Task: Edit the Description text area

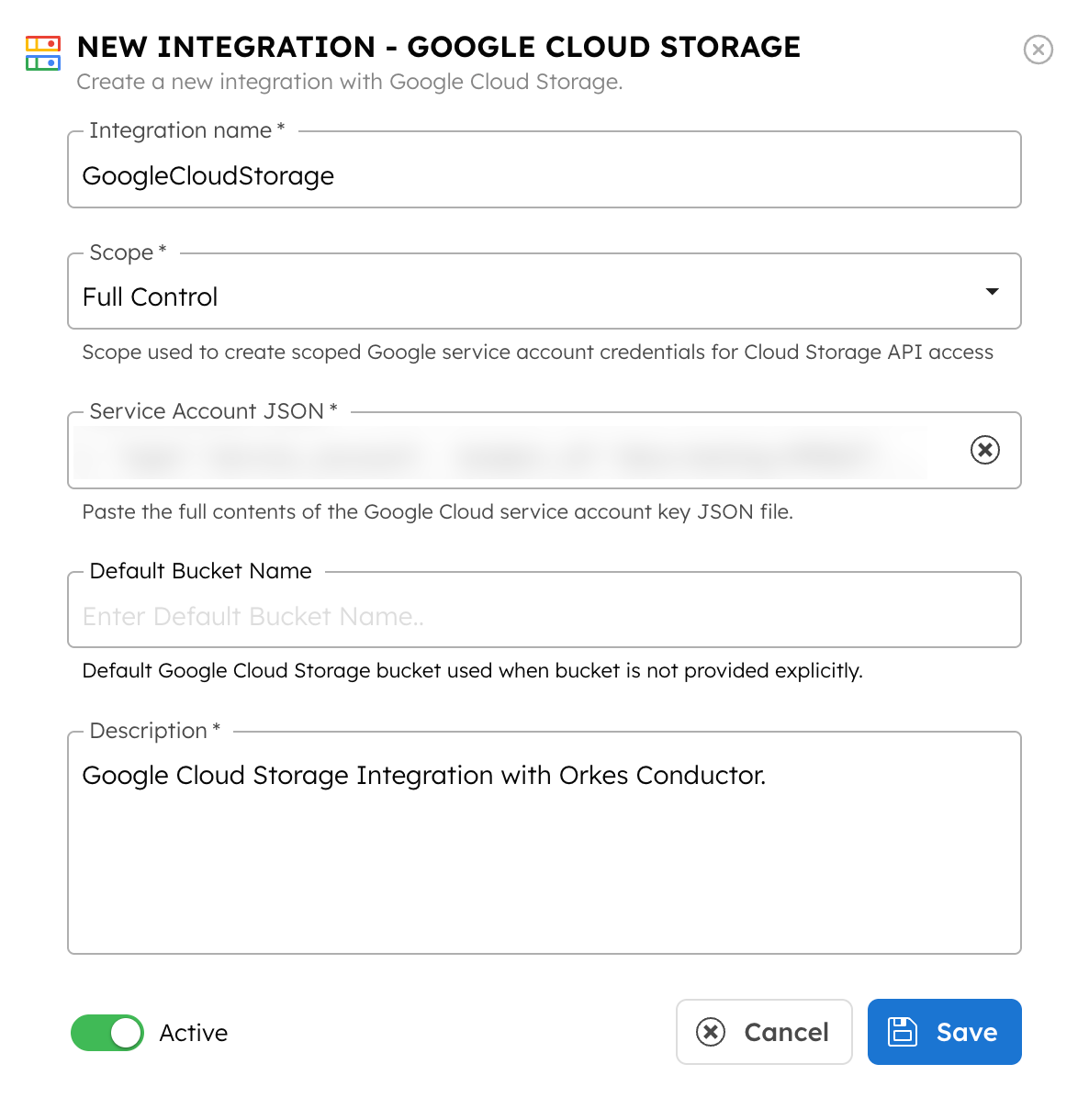Action: pyautogui.click(x=544, y=843)
